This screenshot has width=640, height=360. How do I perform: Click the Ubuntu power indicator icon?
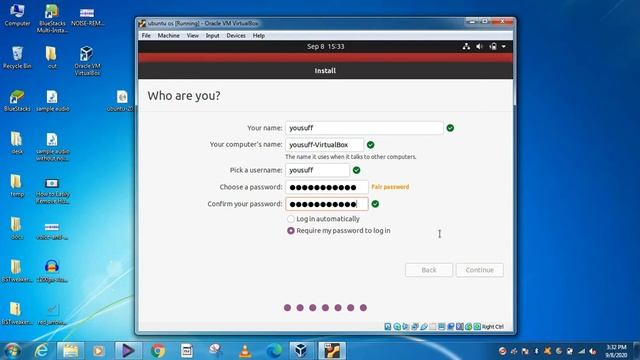click(493, 47)
